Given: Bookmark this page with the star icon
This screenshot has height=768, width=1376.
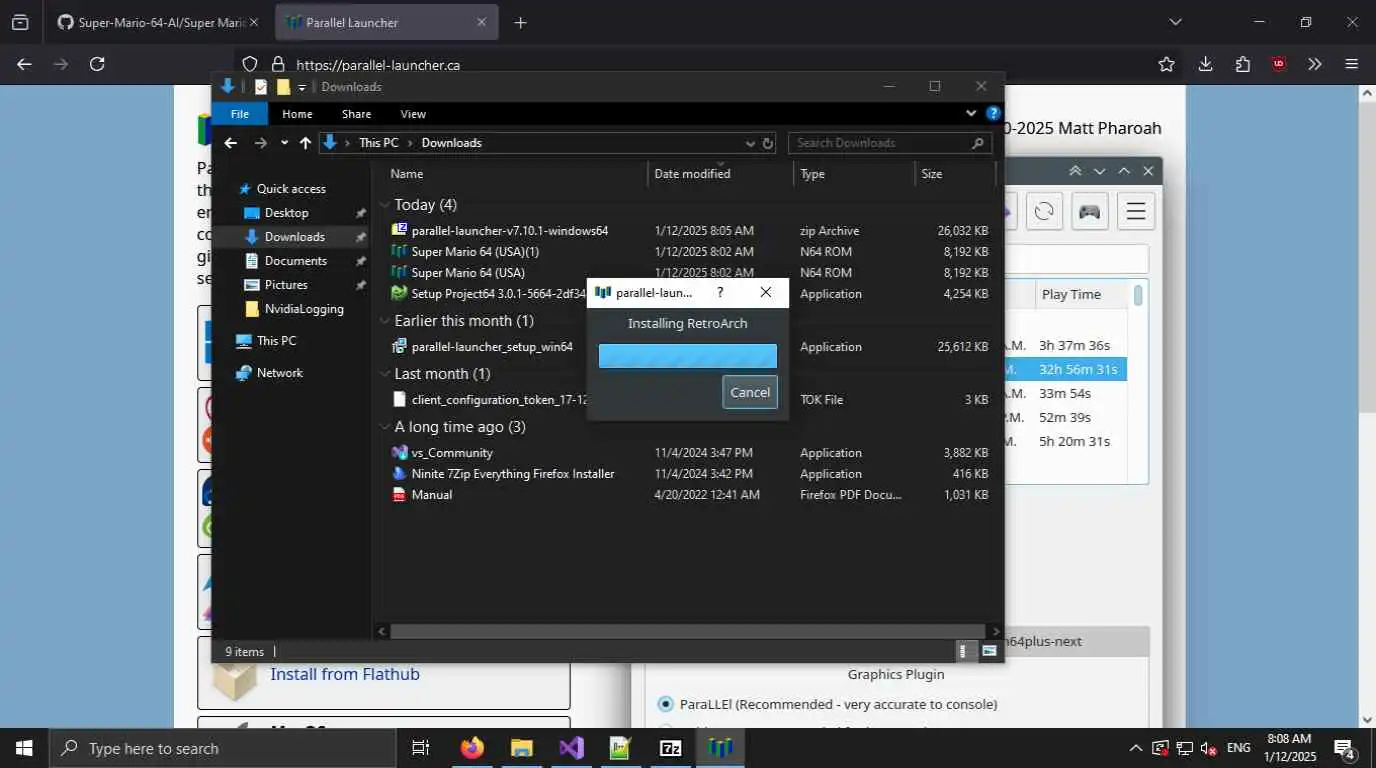Looking at the screenshot, I should click(x=1166, y=64).
